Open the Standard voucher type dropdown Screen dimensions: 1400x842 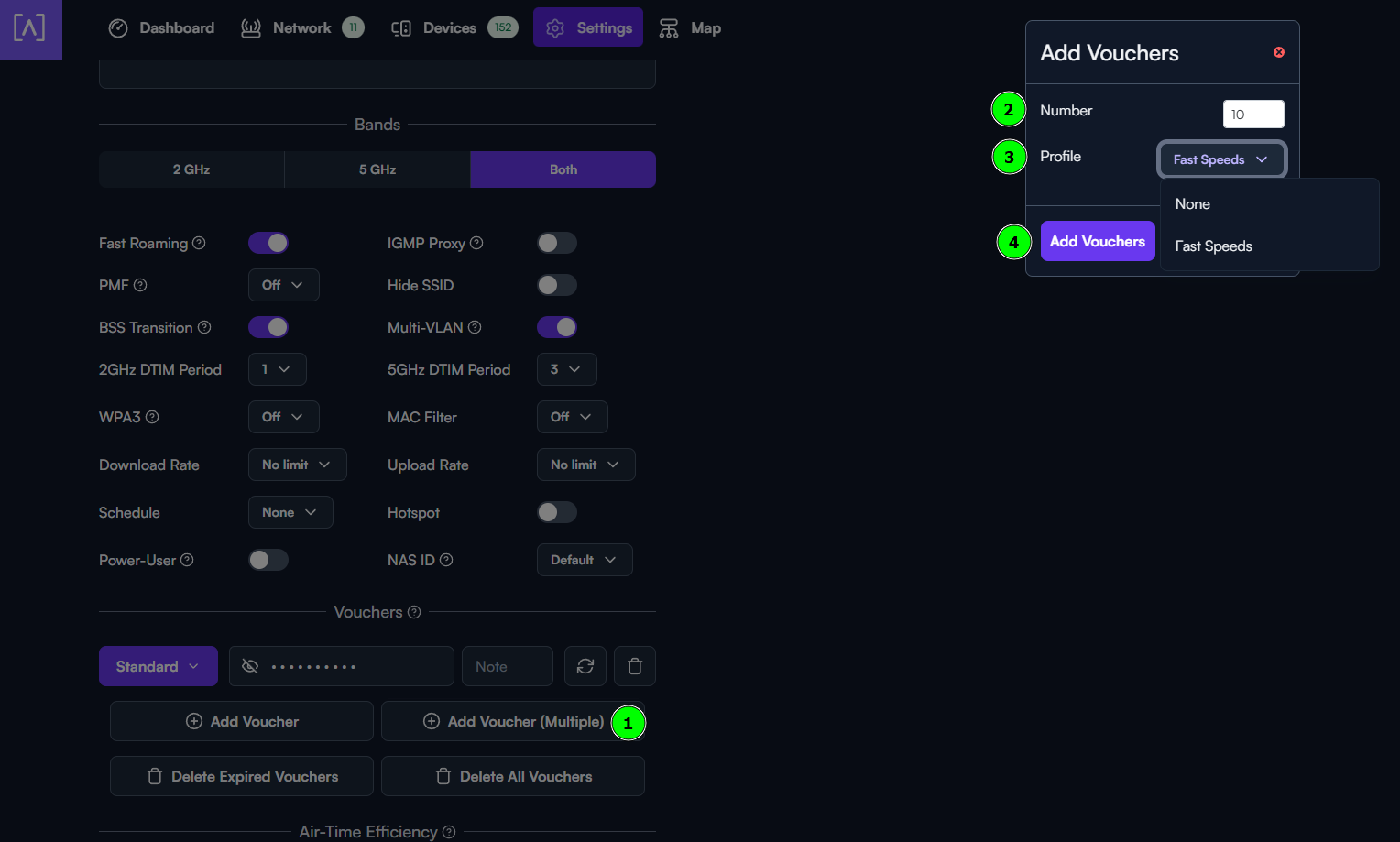[x=158, y=666]
